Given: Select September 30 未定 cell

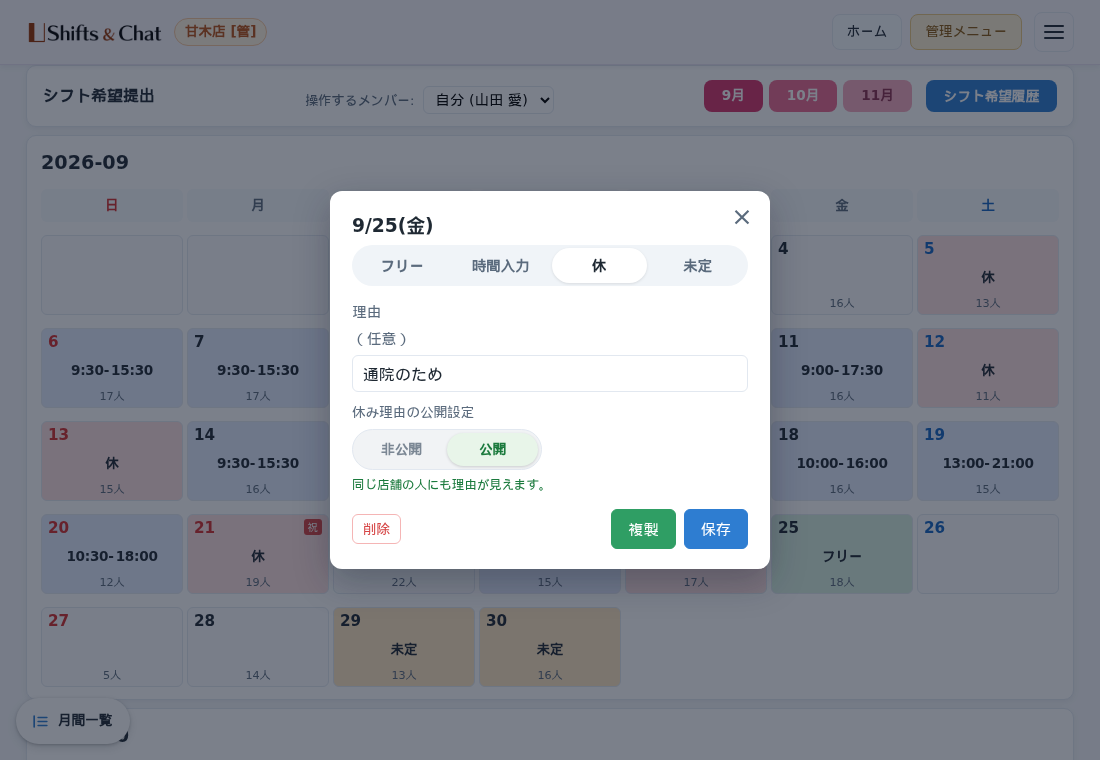Looking at the screenshot, I should click(550, 647).
